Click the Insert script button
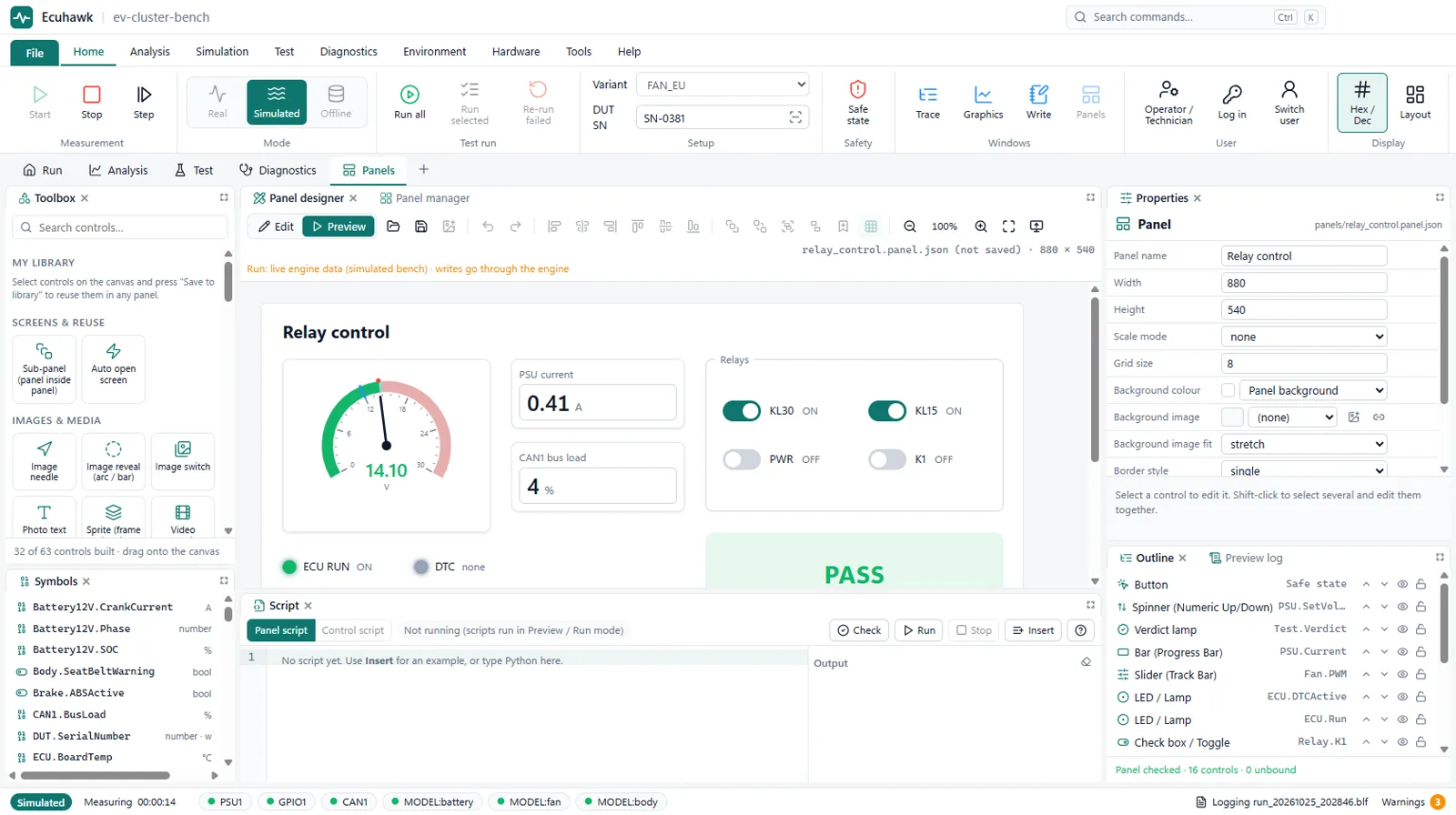1456x815 pixels. tap(1033, 630)
